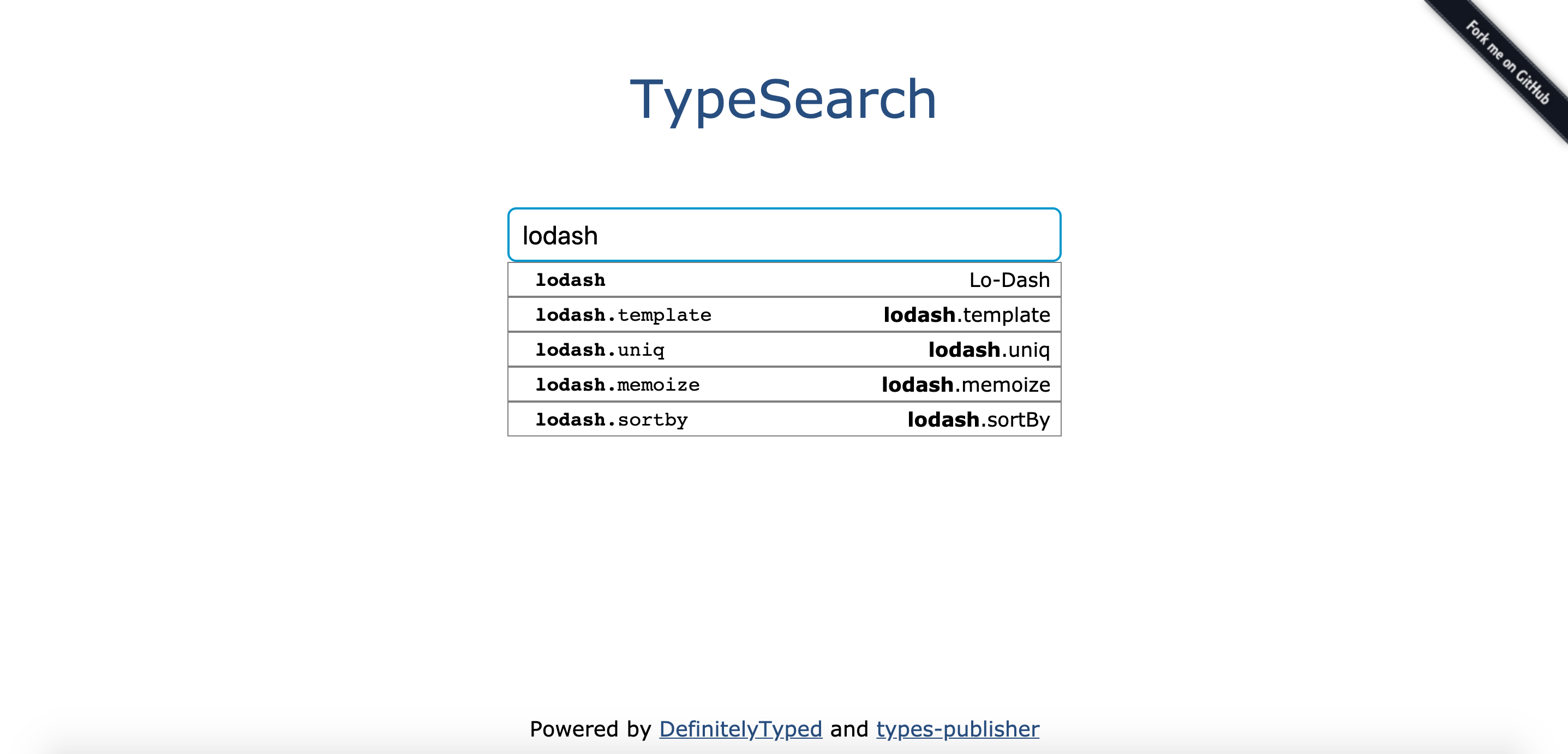Select lodash.sortby from results
This screenshot has width=1568, height=754.
click(783, 419)
